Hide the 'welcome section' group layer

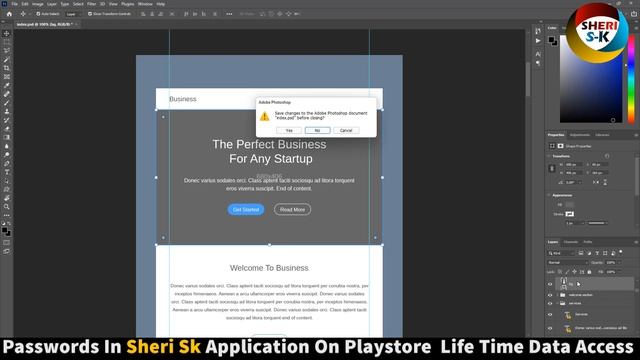550,295
